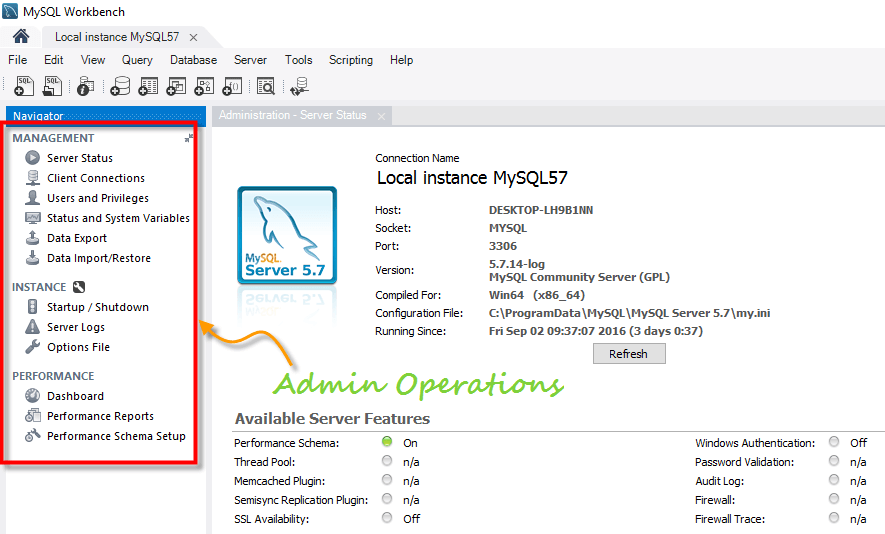Screen dimensions: 885x534
Task: Open the File menu
Action: [17, 60]
